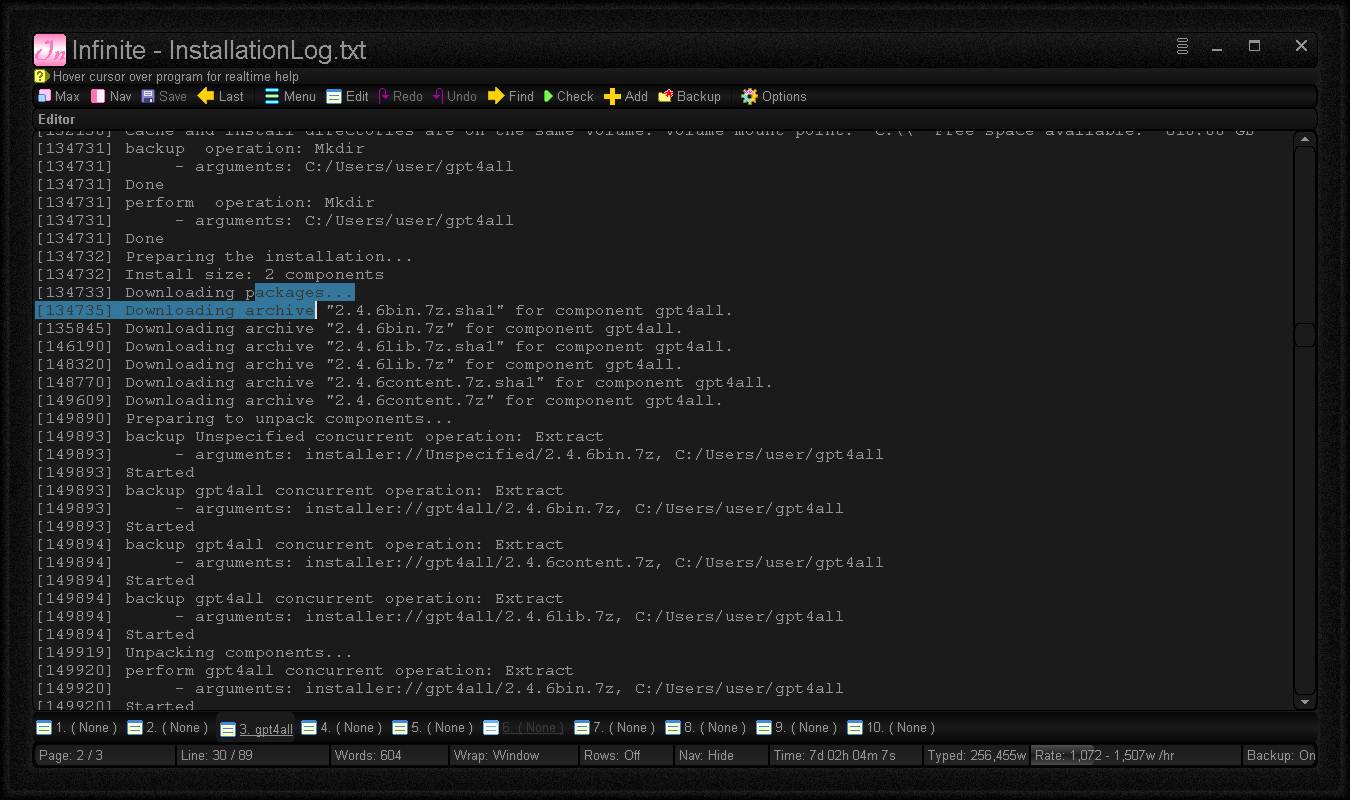Switch to document tab 7. ( None )
The height and width of the screenshot is (800, 1350).
614,728
